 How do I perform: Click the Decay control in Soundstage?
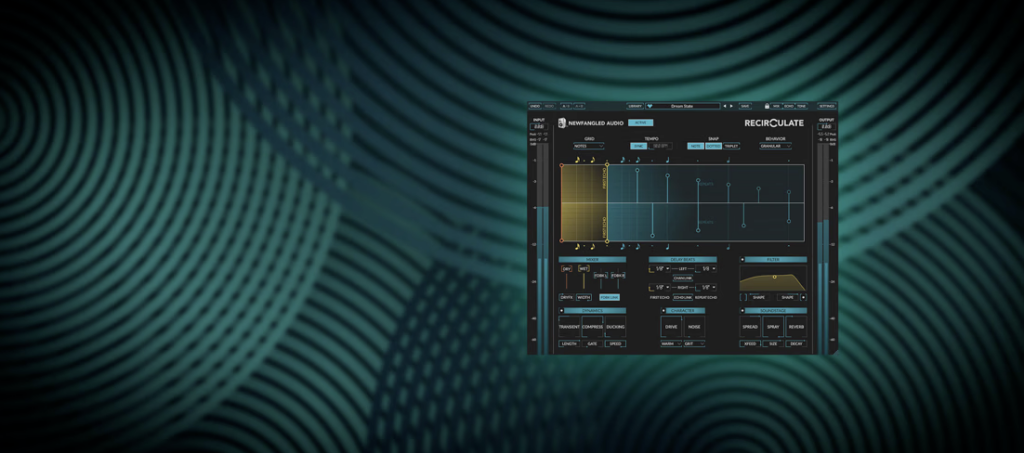coord(796,343)
